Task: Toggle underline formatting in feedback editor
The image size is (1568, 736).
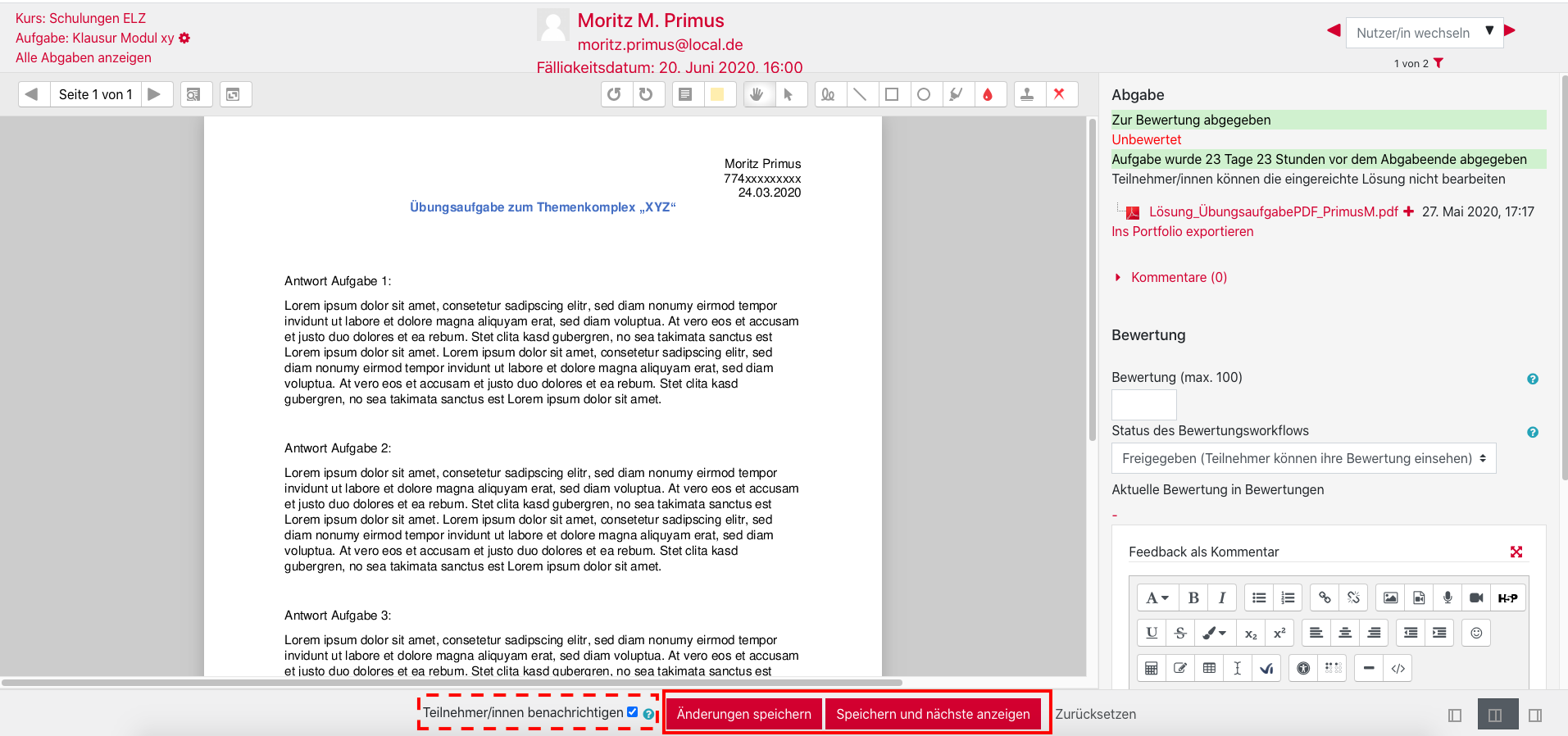Action: click(x=1152, y=633)
